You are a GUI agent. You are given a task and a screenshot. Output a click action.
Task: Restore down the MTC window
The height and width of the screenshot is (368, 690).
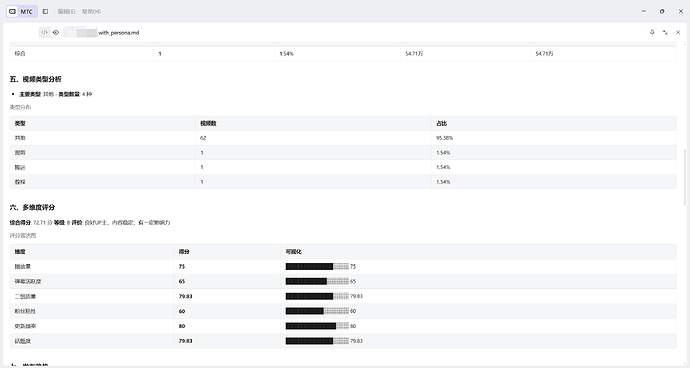pyautogui.click(x=662, y=11)
